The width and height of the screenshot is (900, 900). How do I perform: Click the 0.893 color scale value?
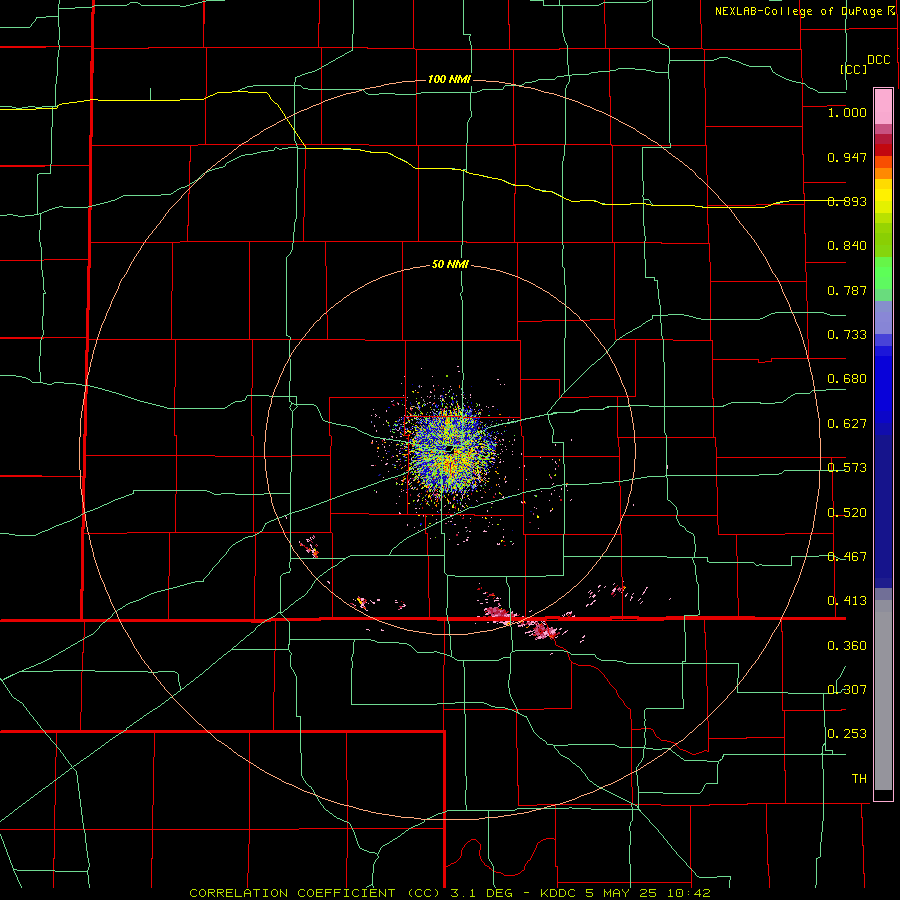(847, 201)
